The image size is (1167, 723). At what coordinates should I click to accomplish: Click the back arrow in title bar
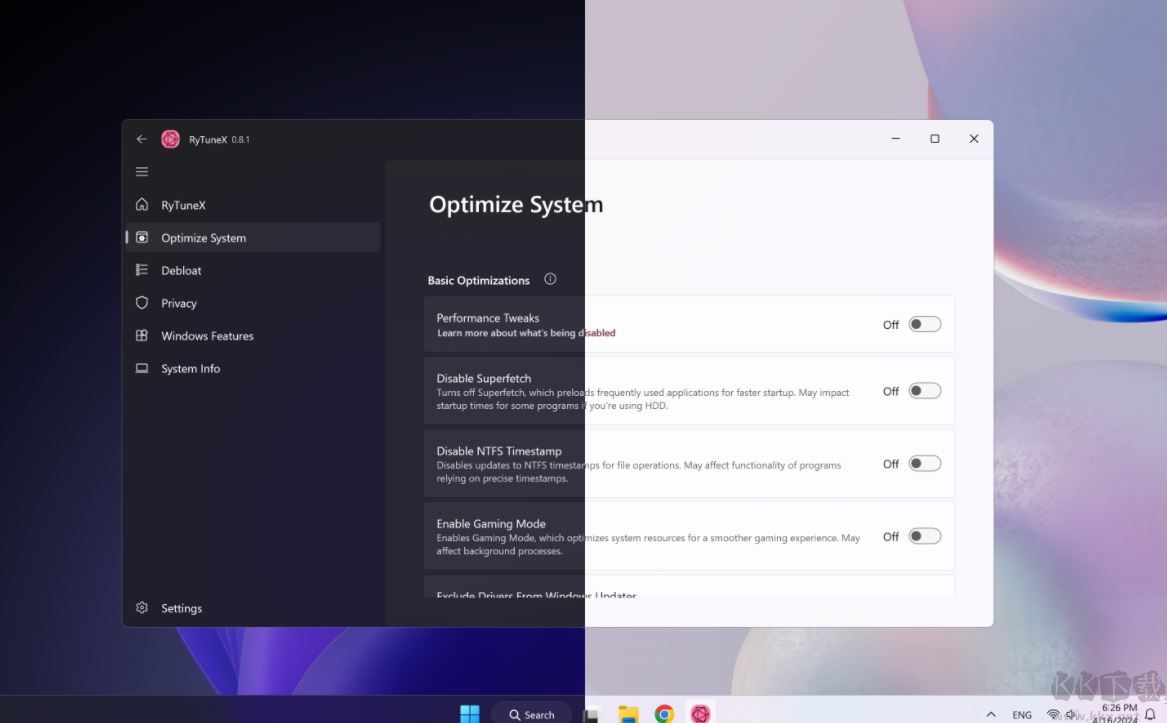(x=142, y=139)
